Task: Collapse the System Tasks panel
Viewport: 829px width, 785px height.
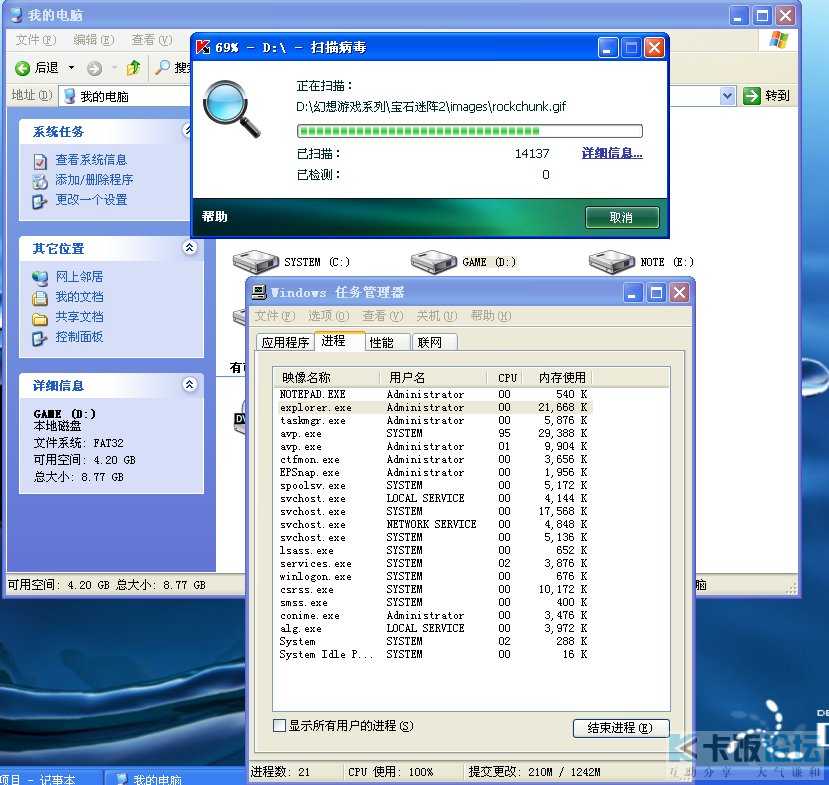Action: pyautogui.click(x=187, y=130)
